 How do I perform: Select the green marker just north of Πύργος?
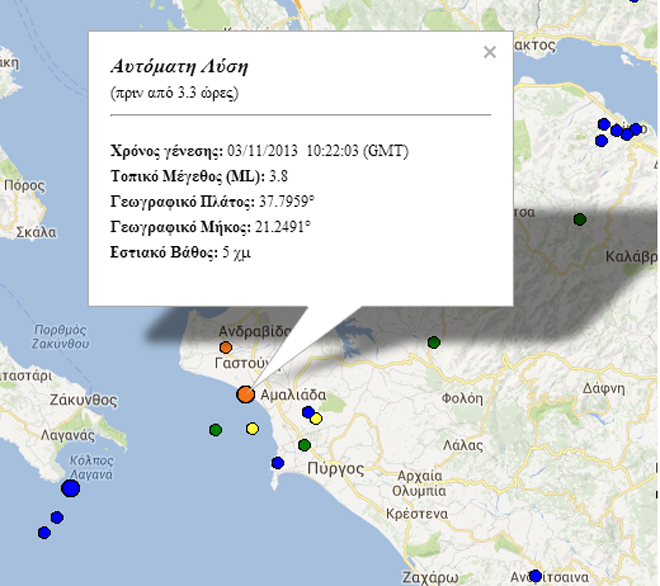(305, 445)
